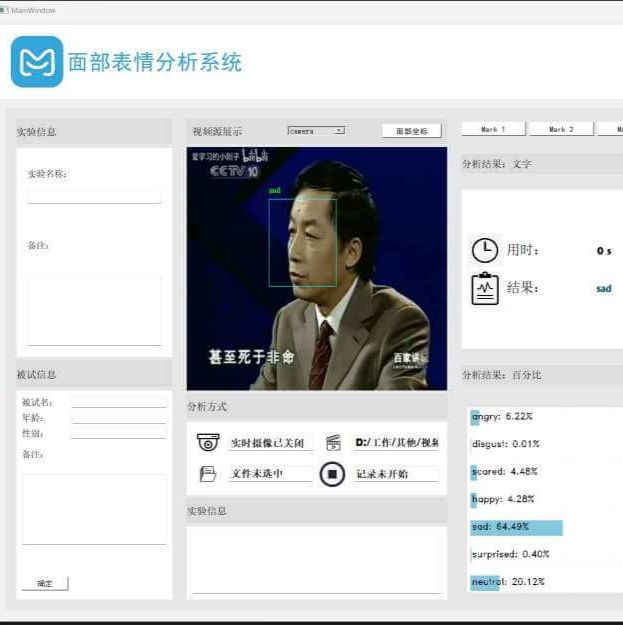The image size is (623, 625).
Task: Click the video clapperboard icon
Action: [x=333, y=442]
